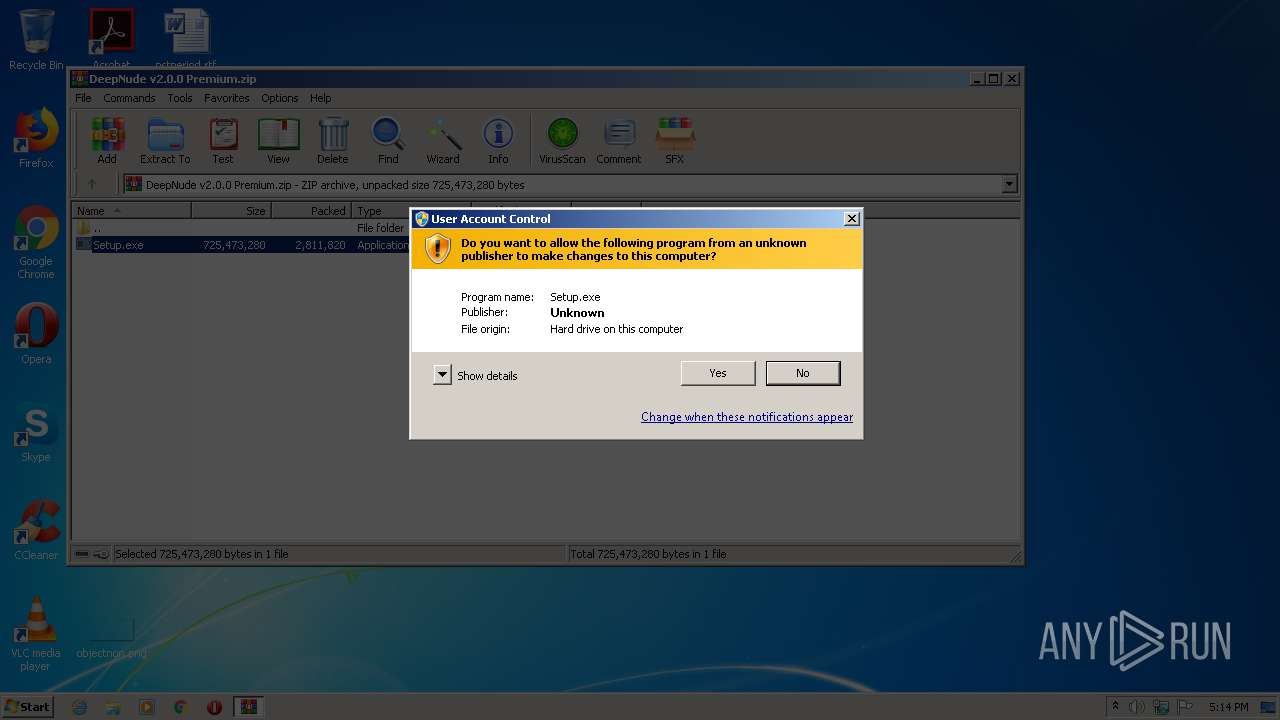
Task: Click Internet Explorer taskbar icon
Action: 80,707
